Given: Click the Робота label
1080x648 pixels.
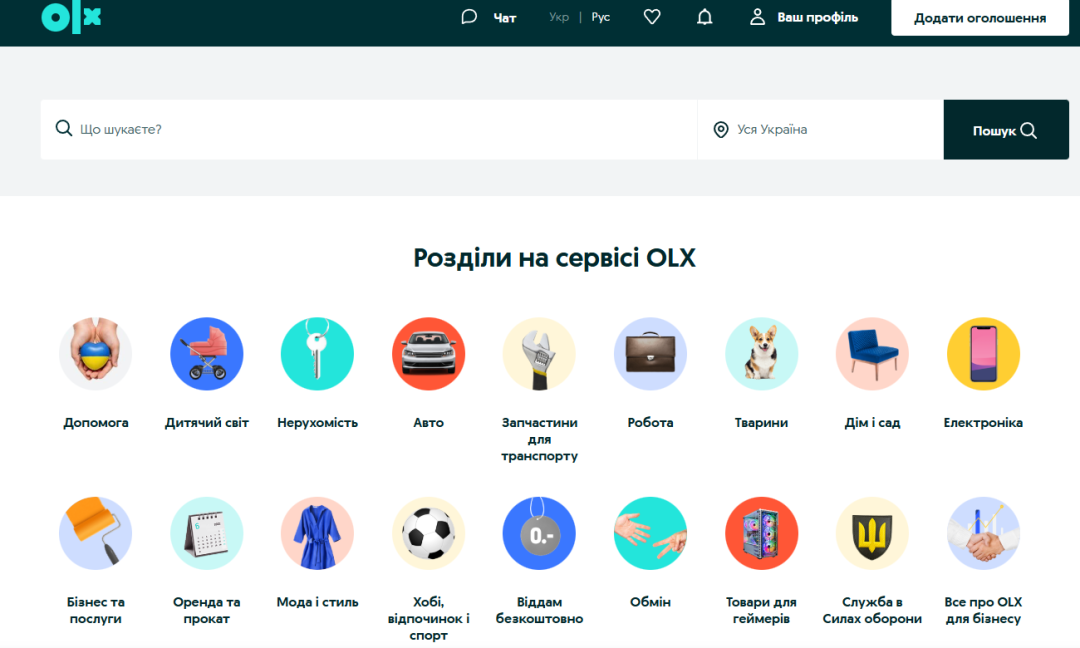Looking at the screenshot, I should pyautogui.click(x=650, y=423).
